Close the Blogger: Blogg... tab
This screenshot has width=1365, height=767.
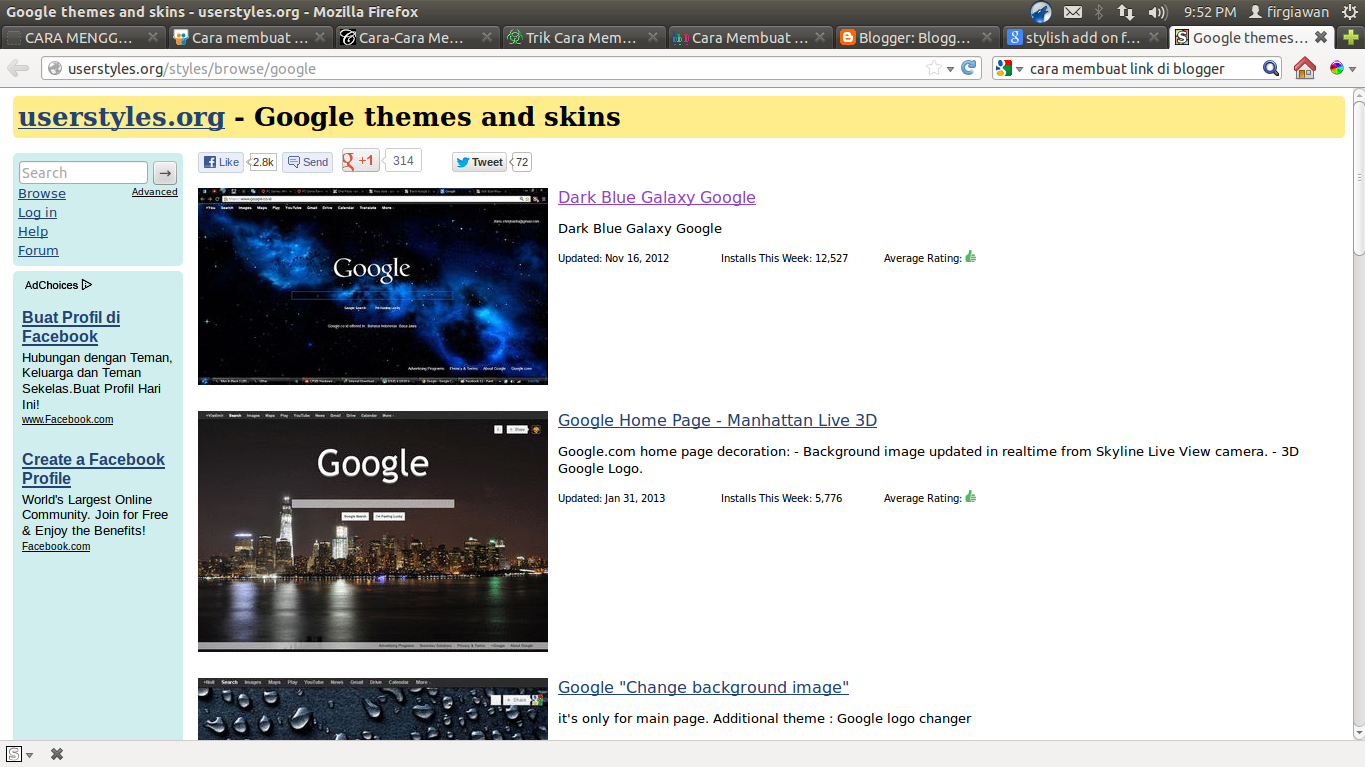pos(987,38)
